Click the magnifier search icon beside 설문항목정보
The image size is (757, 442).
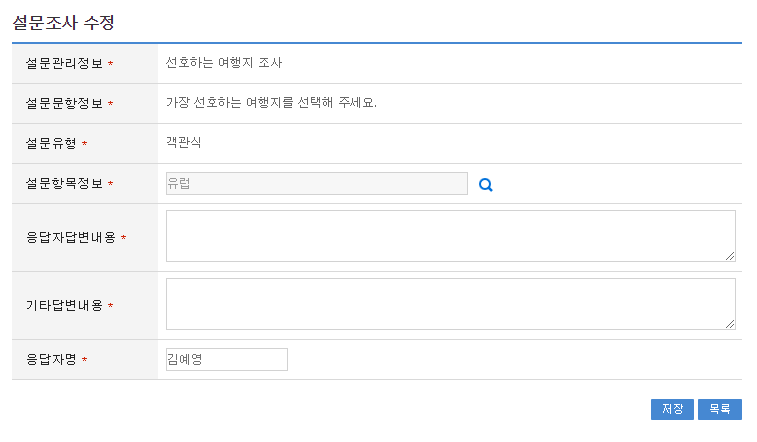(486, 185)
